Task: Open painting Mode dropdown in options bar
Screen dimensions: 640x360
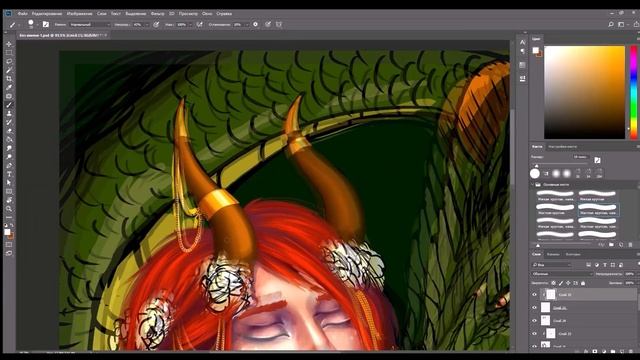Action: (90, 25)
